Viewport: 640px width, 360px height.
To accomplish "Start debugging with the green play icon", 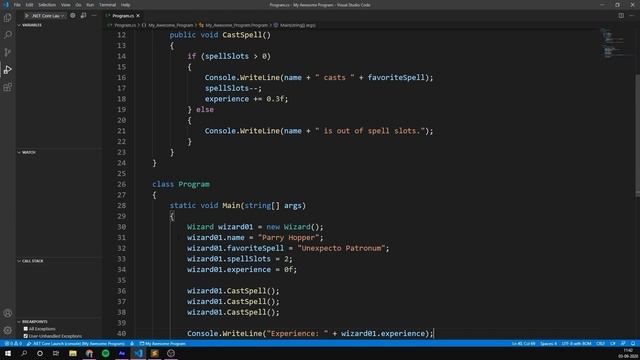I will point(27,16).
